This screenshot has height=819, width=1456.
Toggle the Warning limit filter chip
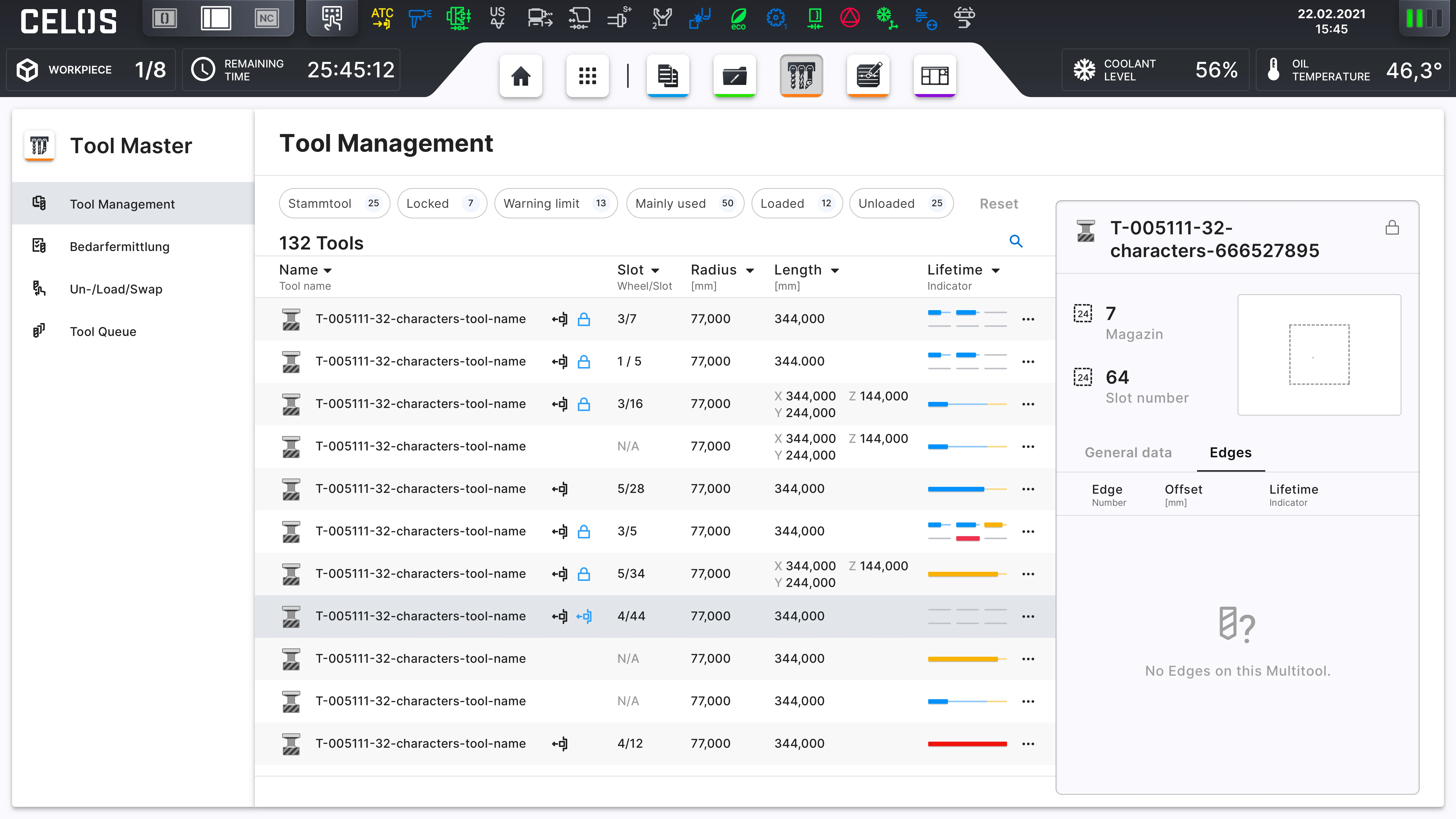click(x=556, y=203)
